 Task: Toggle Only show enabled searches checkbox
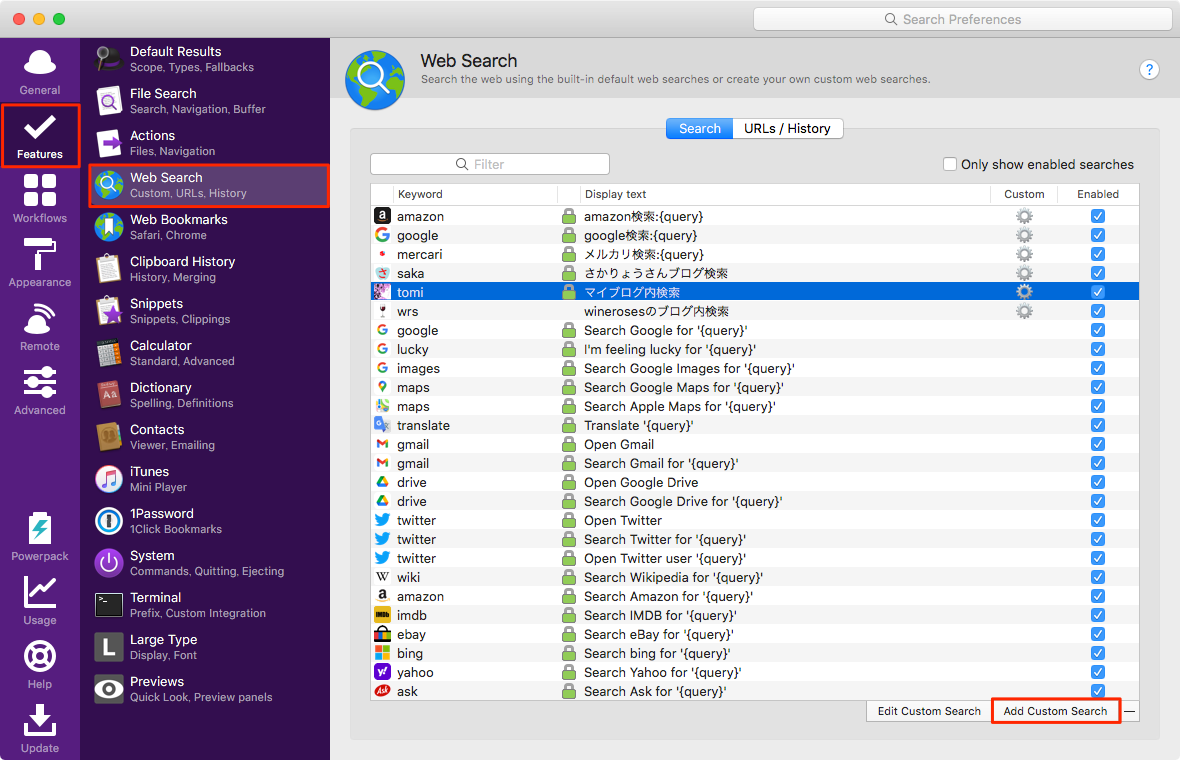[950, 164]
